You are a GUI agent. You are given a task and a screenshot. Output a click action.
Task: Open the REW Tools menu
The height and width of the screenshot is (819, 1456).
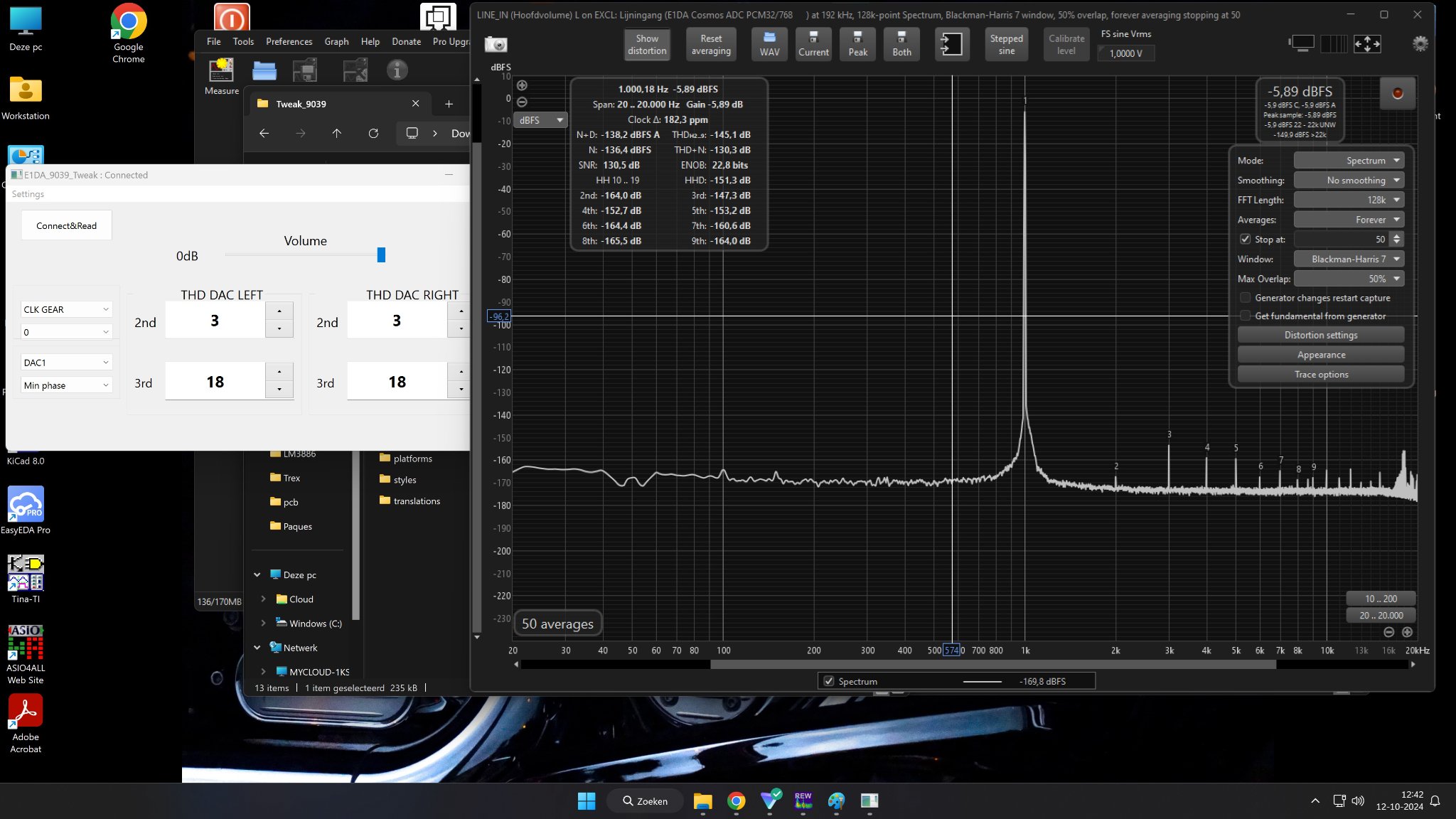click(243, 41)
